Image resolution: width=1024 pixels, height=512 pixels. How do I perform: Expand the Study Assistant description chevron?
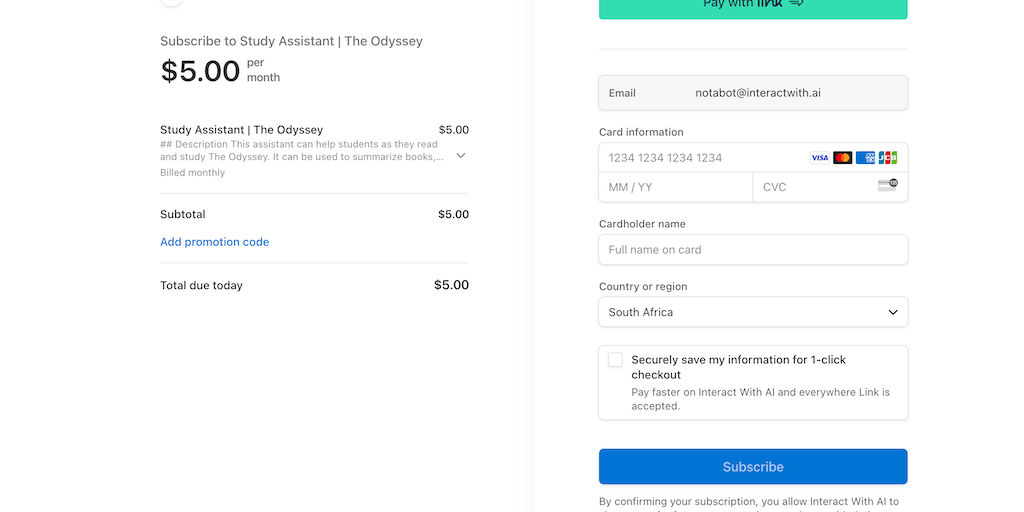(x=460, y=156)
